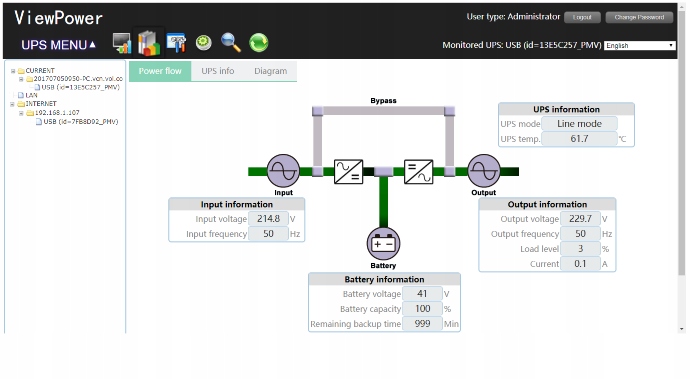Open the monitor with bar chart toolbar icon
Viewport: 691px width, 379px height.
(122, 43)
